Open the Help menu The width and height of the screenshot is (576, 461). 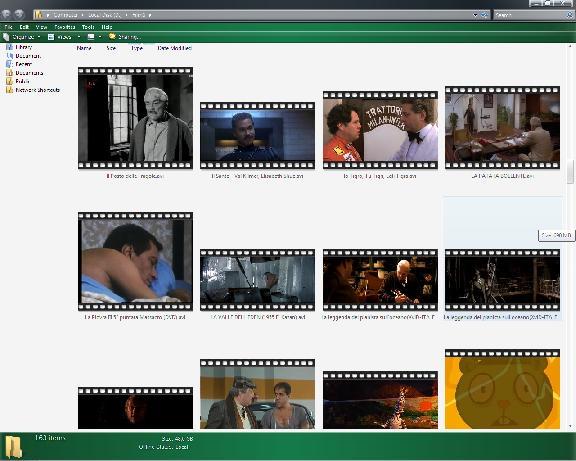pyautogui.click(x=107, y=27)
